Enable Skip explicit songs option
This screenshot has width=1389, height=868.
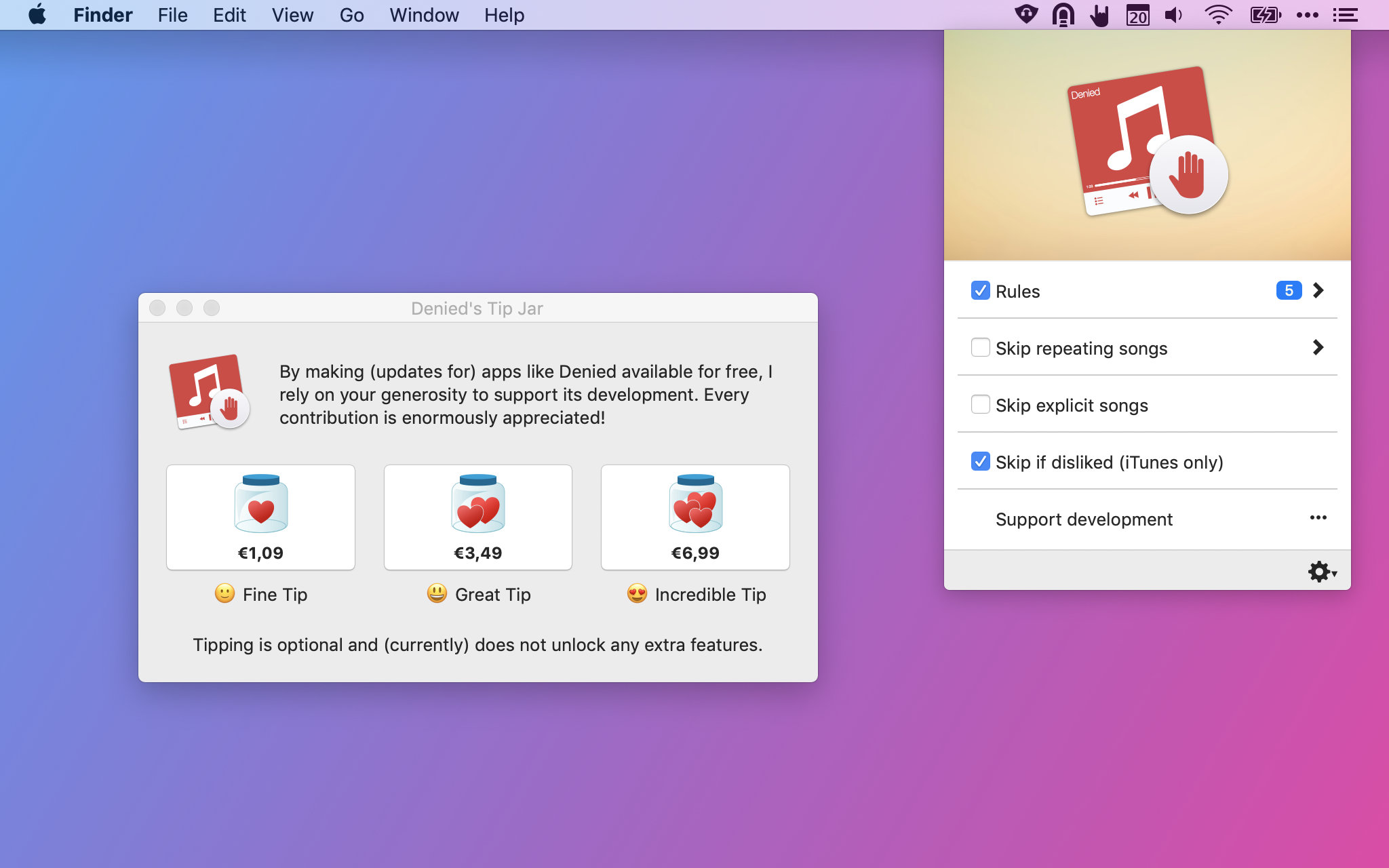[x=980, y=405]
